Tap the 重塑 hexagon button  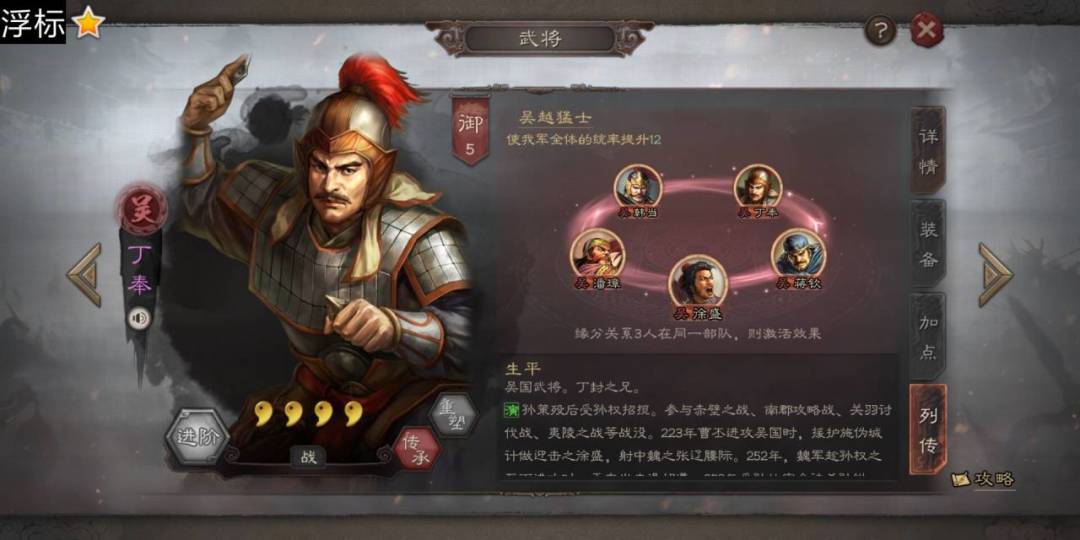(453, 415)
